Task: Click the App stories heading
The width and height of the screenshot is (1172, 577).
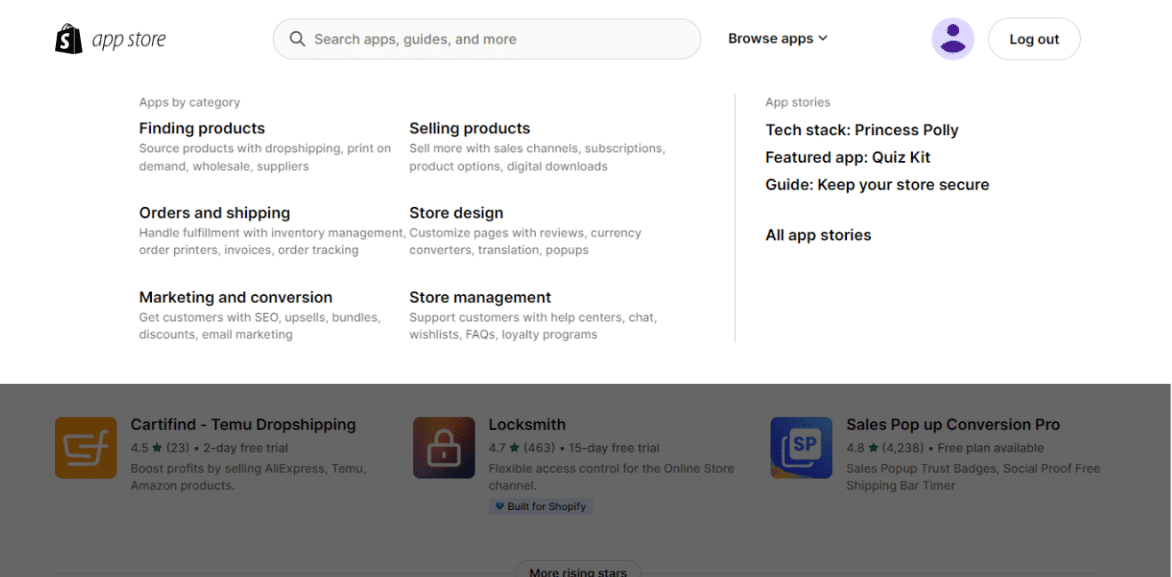Action: (798, 102)
